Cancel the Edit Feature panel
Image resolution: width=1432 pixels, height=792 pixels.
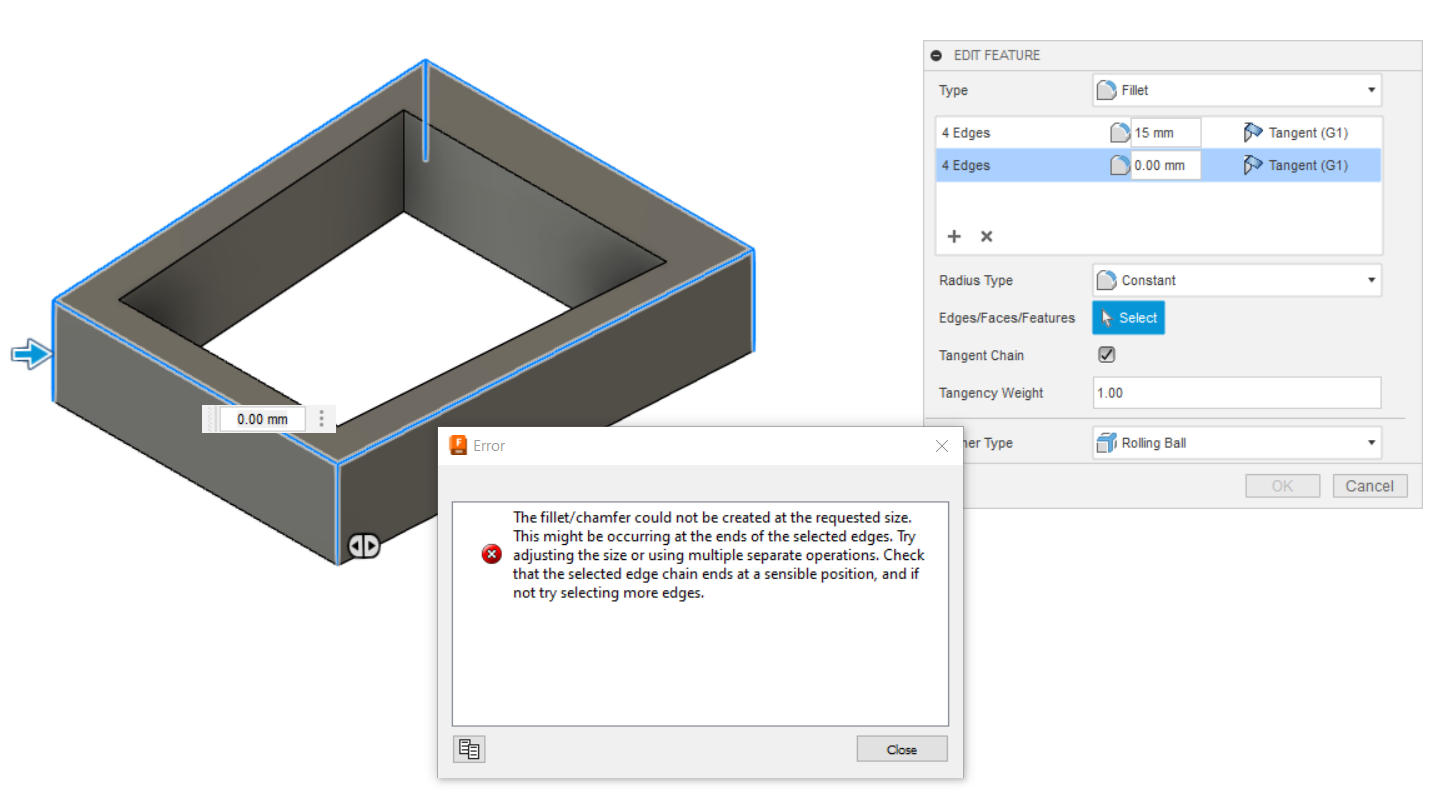[1369, 486]
